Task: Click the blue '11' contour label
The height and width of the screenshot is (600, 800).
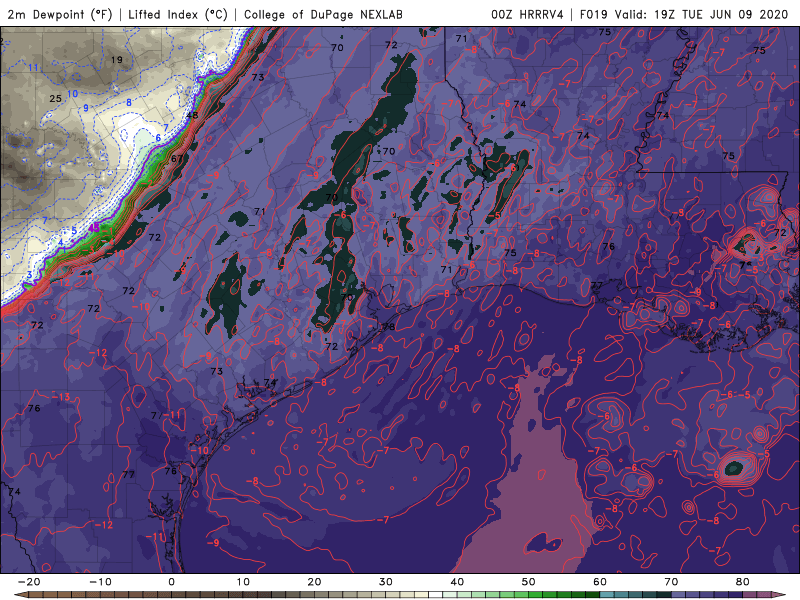Action: pyautogui.click(x=33, y=68)
